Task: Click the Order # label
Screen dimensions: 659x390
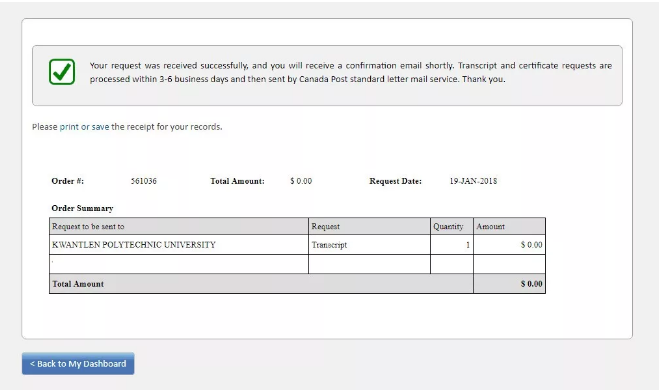Action: [68, 181]
